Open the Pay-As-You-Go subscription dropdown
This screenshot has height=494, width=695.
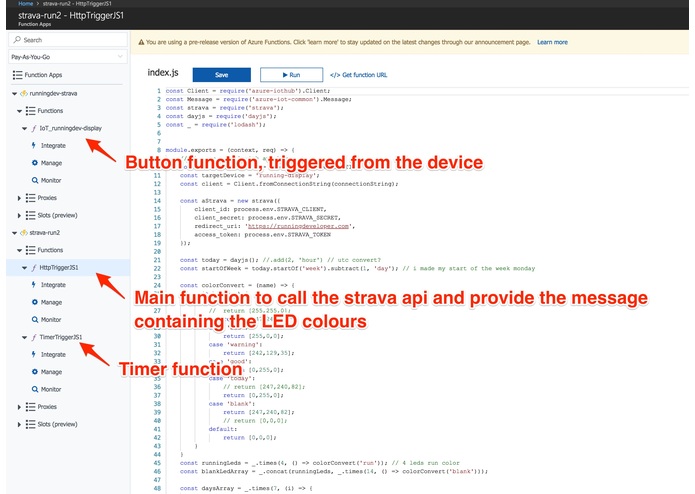tap(68, 57)
